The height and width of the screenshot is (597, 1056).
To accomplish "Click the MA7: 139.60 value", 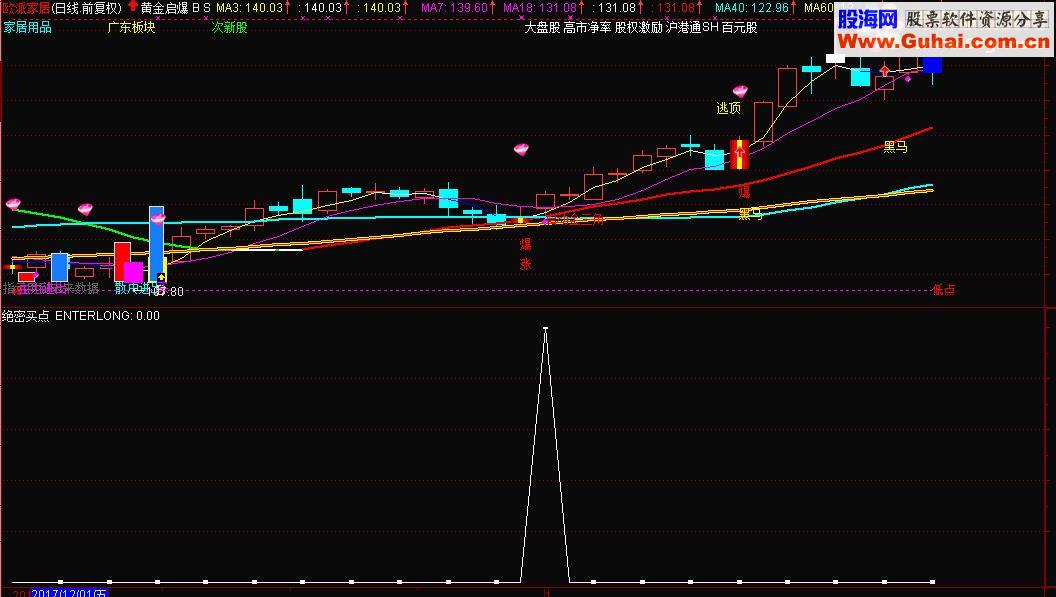I will (454, 8).
